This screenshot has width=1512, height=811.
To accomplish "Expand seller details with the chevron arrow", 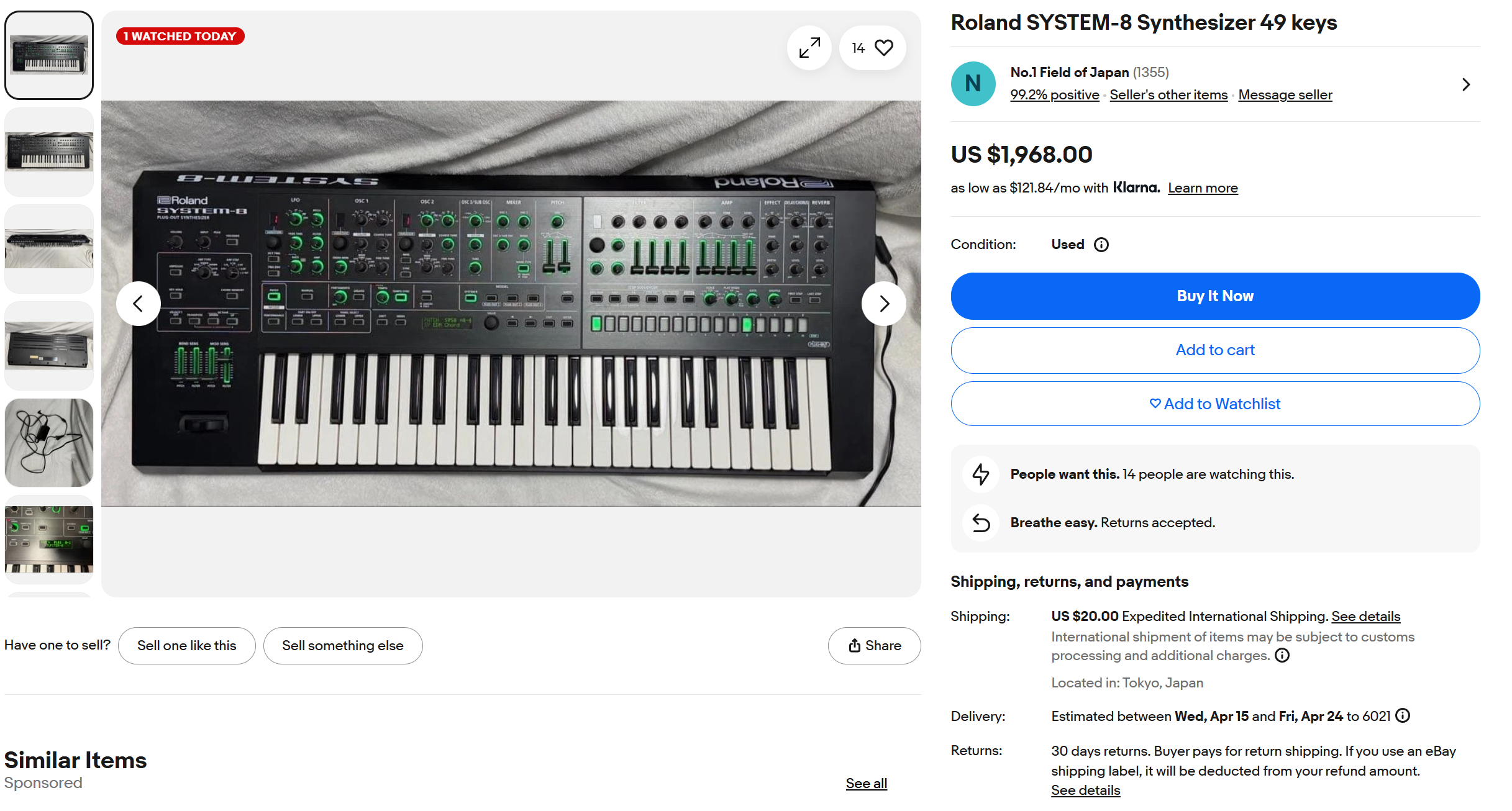I will coord(1466,84).
